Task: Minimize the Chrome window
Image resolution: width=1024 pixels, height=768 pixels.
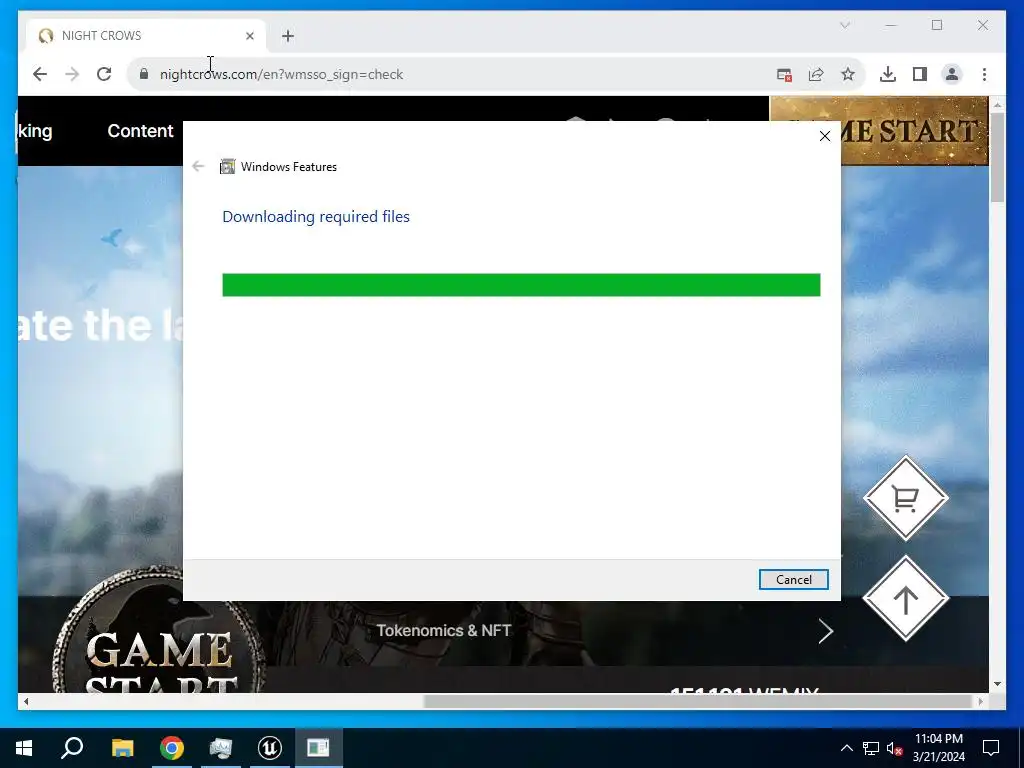Action: coord(891,25)
